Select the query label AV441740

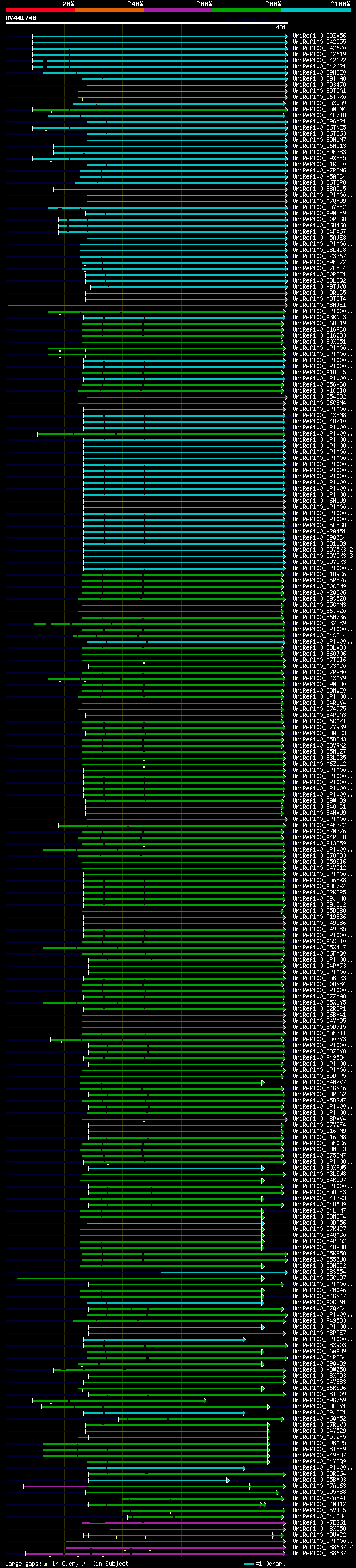tap(21, 18)
